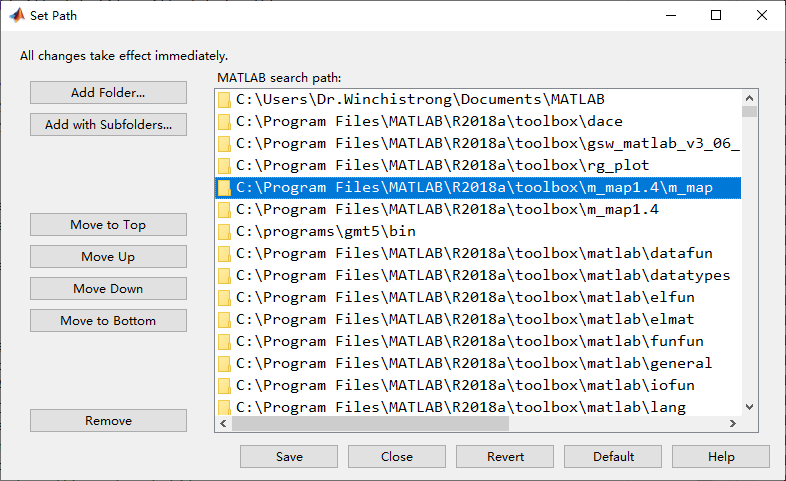Viewport: 786px width, 481px height.
Task: Select the matlab\lang path entry
Action: pos(478,406)
